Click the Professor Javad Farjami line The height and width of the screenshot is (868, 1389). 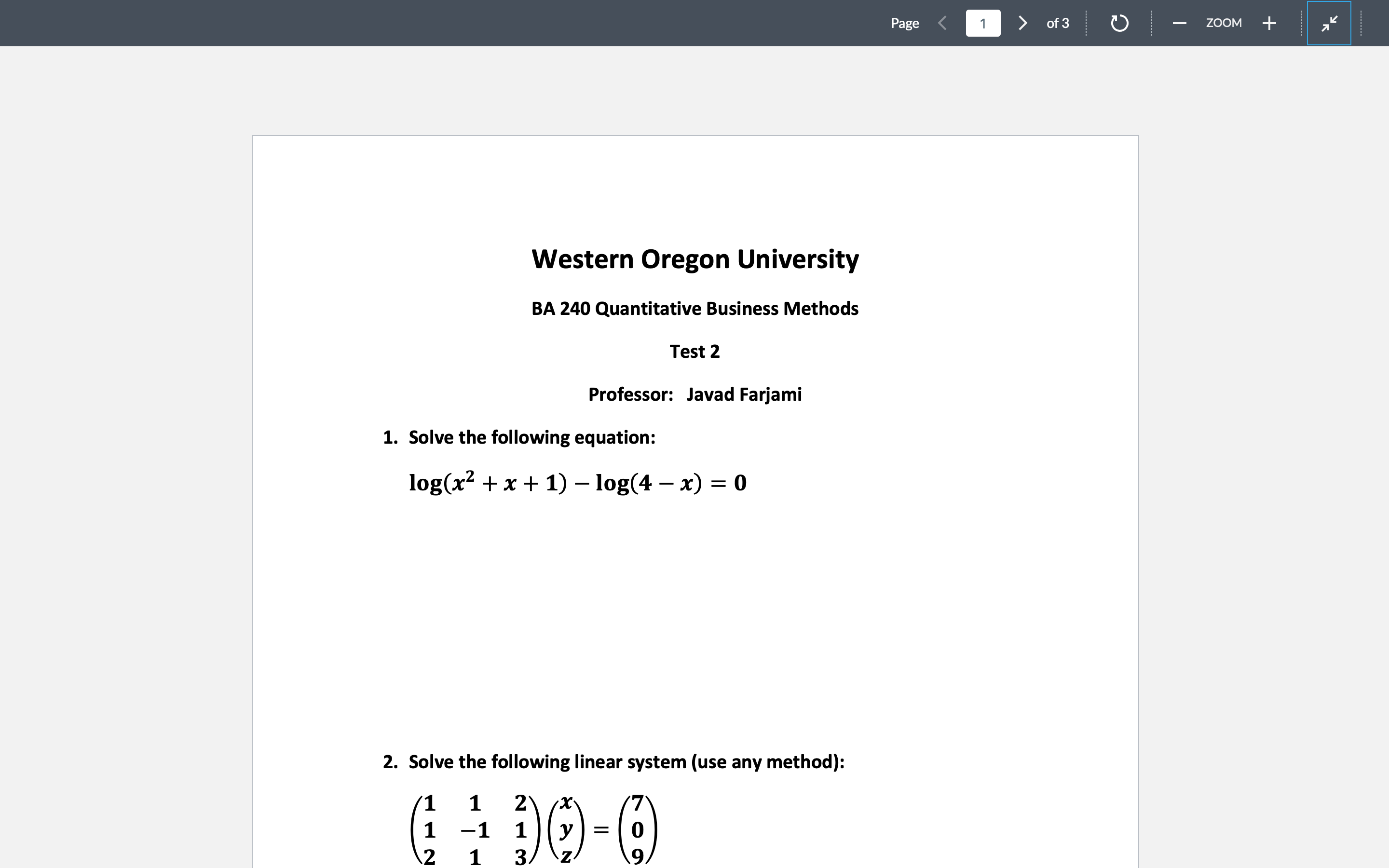[x=695, y=394]
